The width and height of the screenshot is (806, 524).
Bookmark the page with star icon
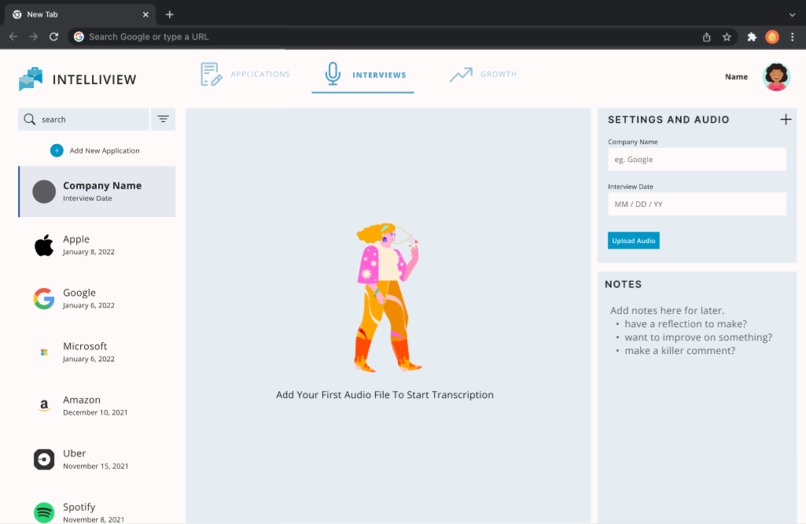coord(727,37)
